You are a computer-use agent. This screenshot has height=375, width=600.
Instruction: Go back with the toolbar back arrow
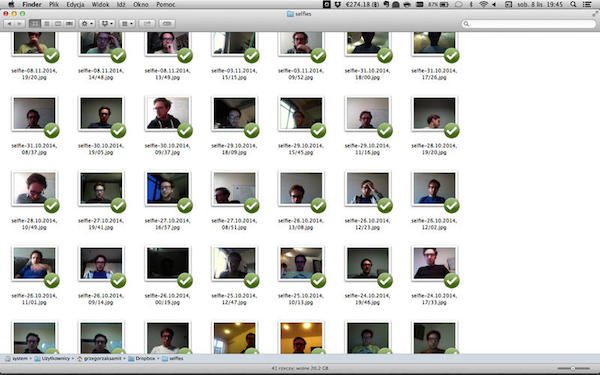[x=9, y=24]
